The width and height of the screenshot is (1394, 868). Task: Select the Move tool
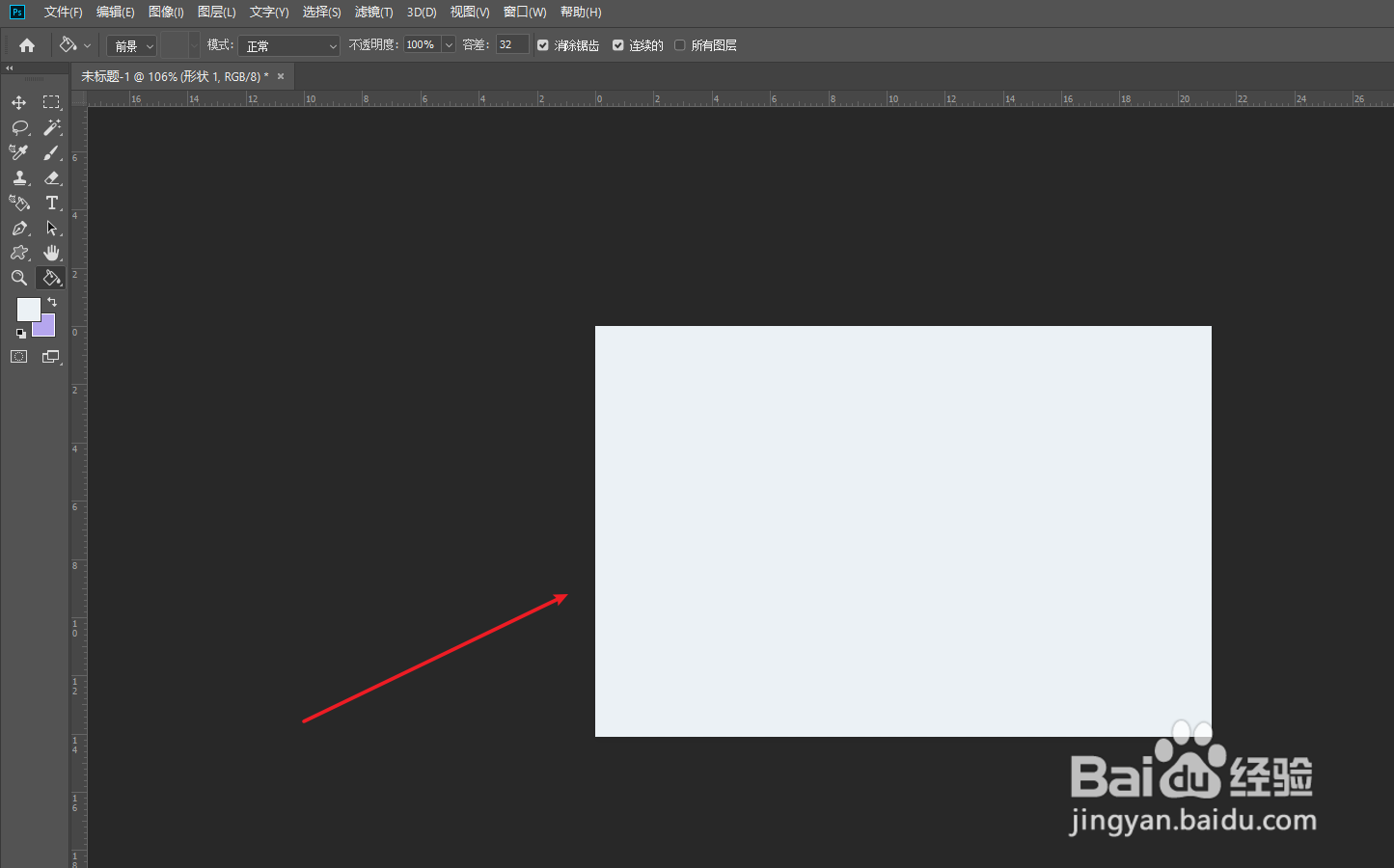(19, 102)
